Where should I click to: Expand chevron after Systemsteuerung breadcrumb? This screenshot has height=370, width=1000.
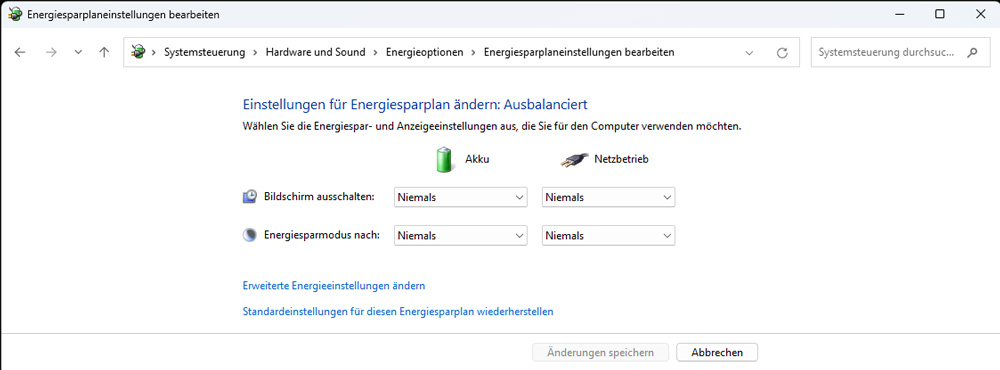(x=256, y=52)
